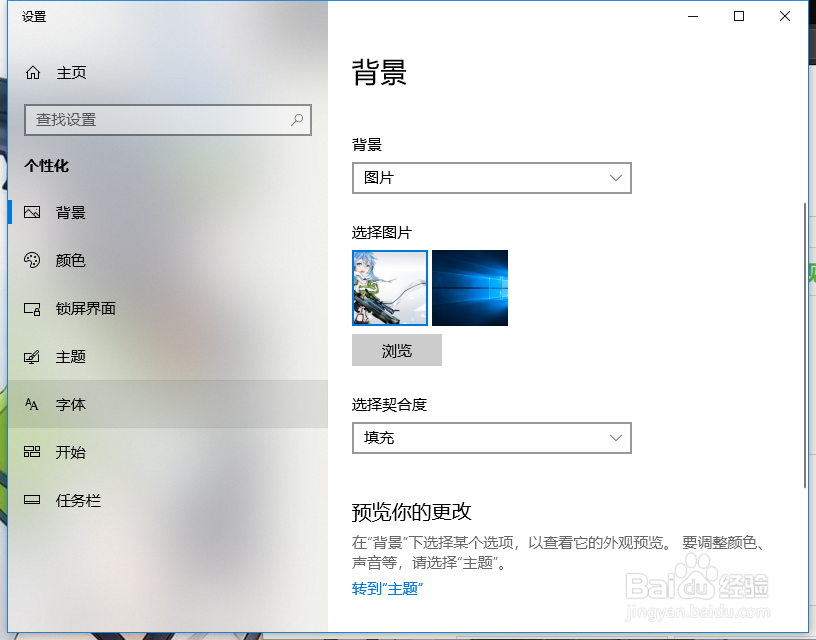Select the 任务栏 taskbar icon in sidebar
816x640 pixels.
(x=34, y=500)
